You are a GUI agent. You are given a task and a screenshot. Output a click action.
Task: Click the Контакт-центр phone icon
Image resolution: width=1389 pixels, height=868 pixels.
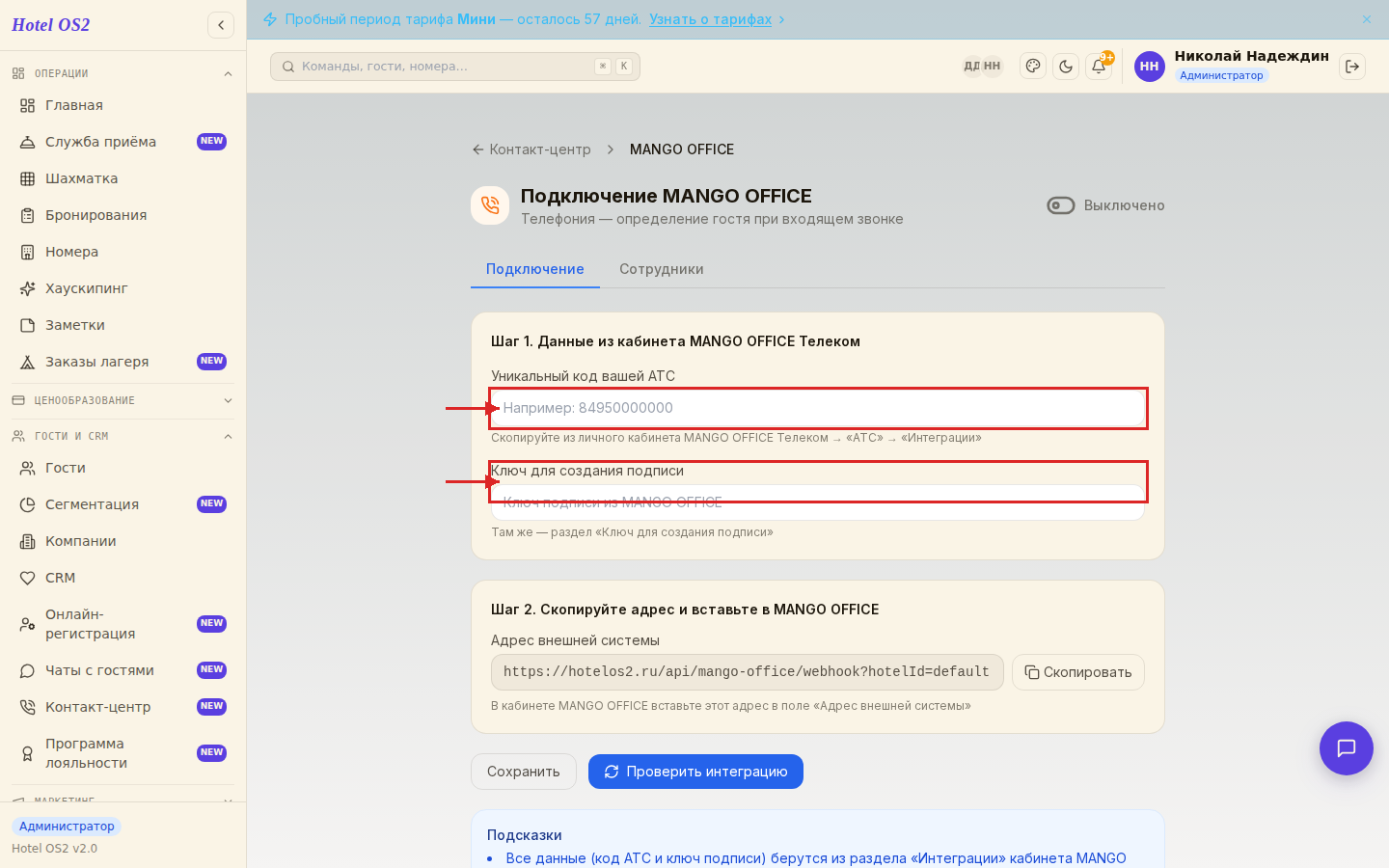click(27, 707)
